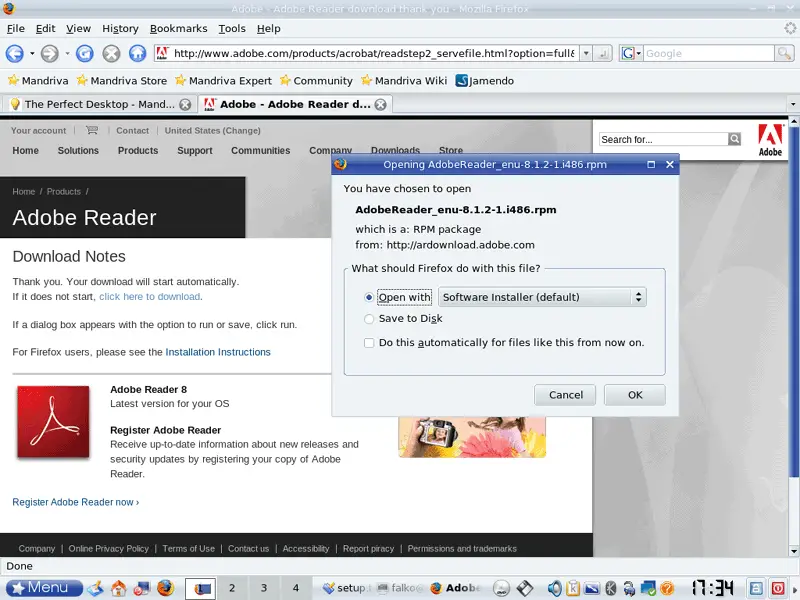This screenshot has width=800, height=600.
Task: Open the Edit menu
Action: (x=45, y=29)
